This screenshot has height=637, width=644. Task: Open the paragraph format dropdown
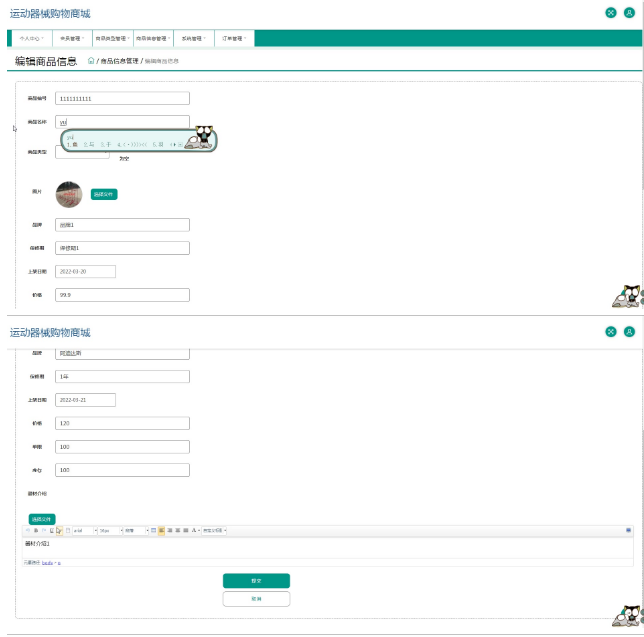point(136,531)
